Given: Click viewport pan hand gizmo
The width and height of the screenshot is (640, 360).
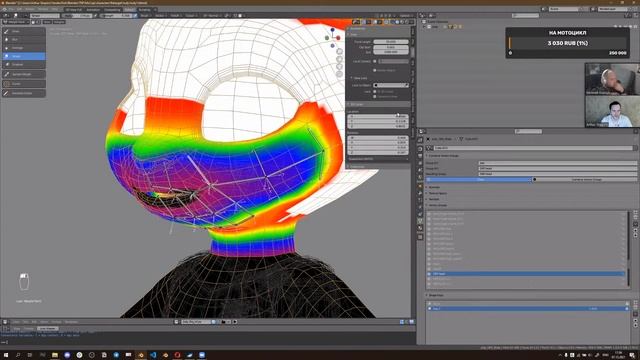Looking at the screenshot, I should (x=340, y=59).
